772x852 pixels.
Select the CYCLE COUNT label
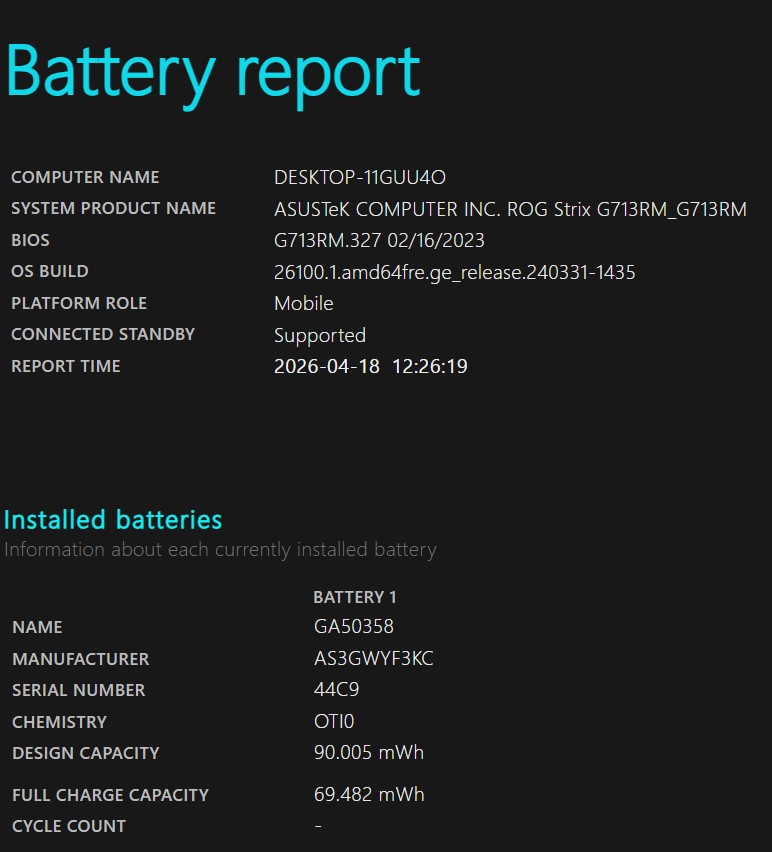pos(68,827)
